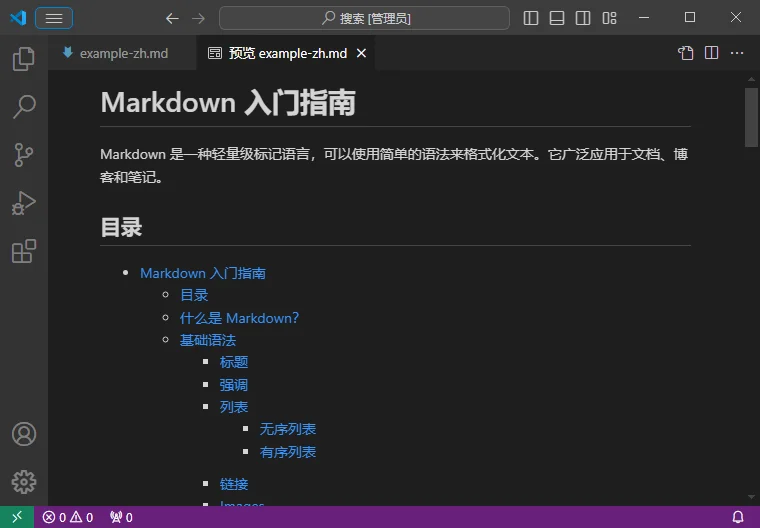Close the 预览 example-zh.md tab
Viewport: 760px width, 528px height.
361,53
